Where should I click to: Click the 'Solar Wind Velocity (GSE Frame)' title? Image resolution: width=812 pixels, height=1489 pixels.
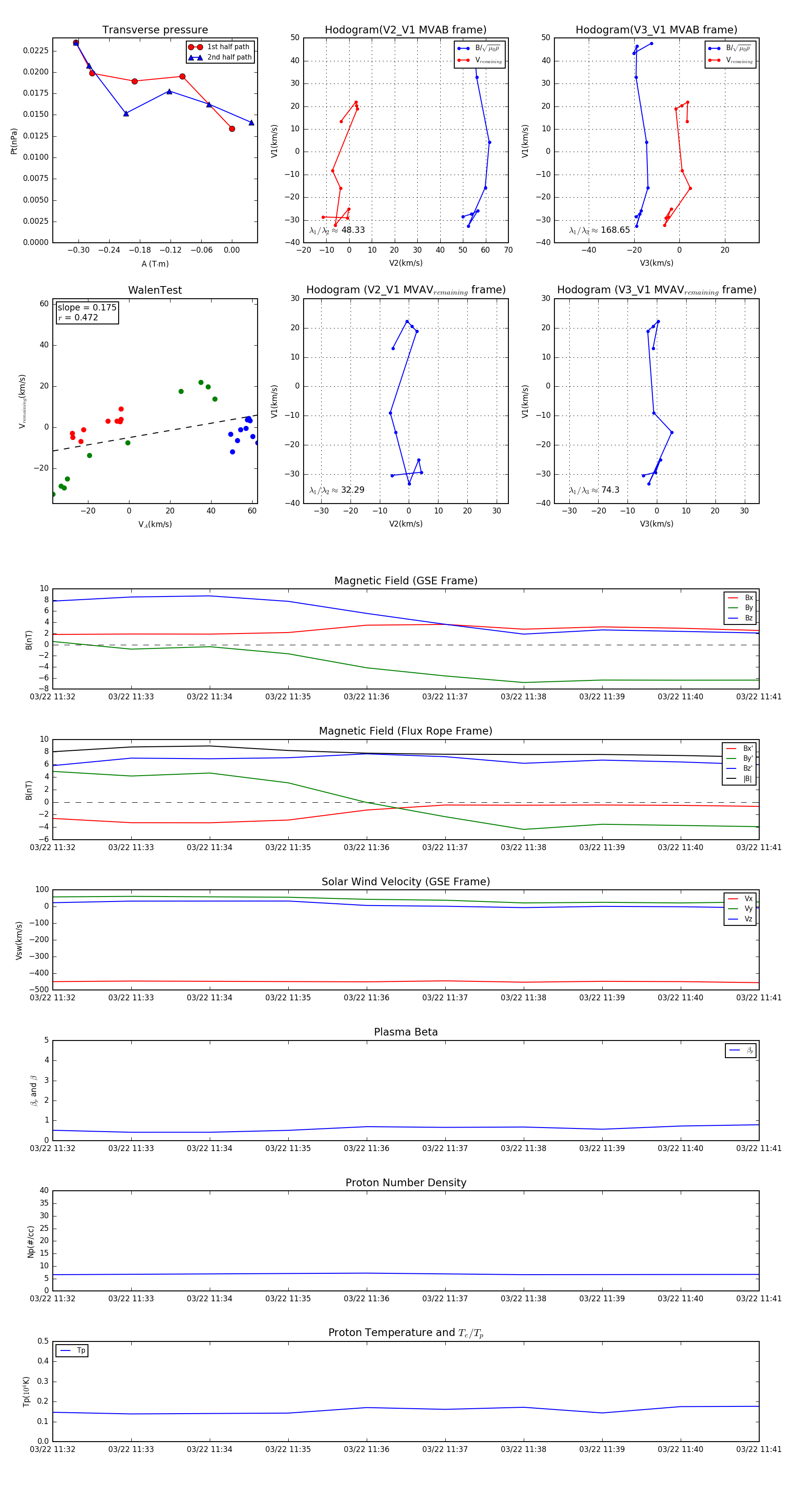406,882
